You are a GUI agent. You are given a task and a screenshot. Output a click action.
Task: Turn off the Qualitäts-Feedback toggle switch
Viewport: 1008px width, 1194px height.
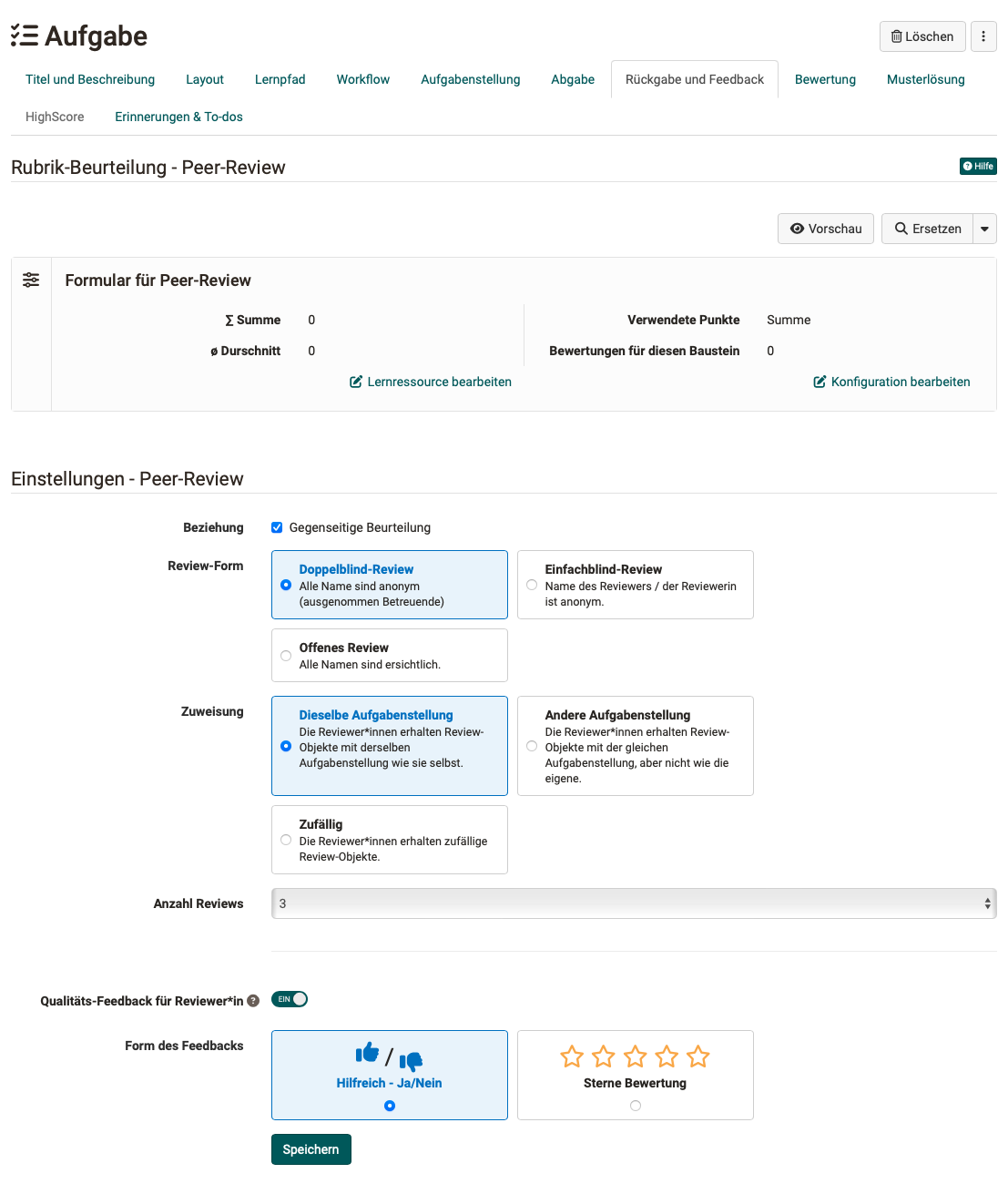point(290,999)
